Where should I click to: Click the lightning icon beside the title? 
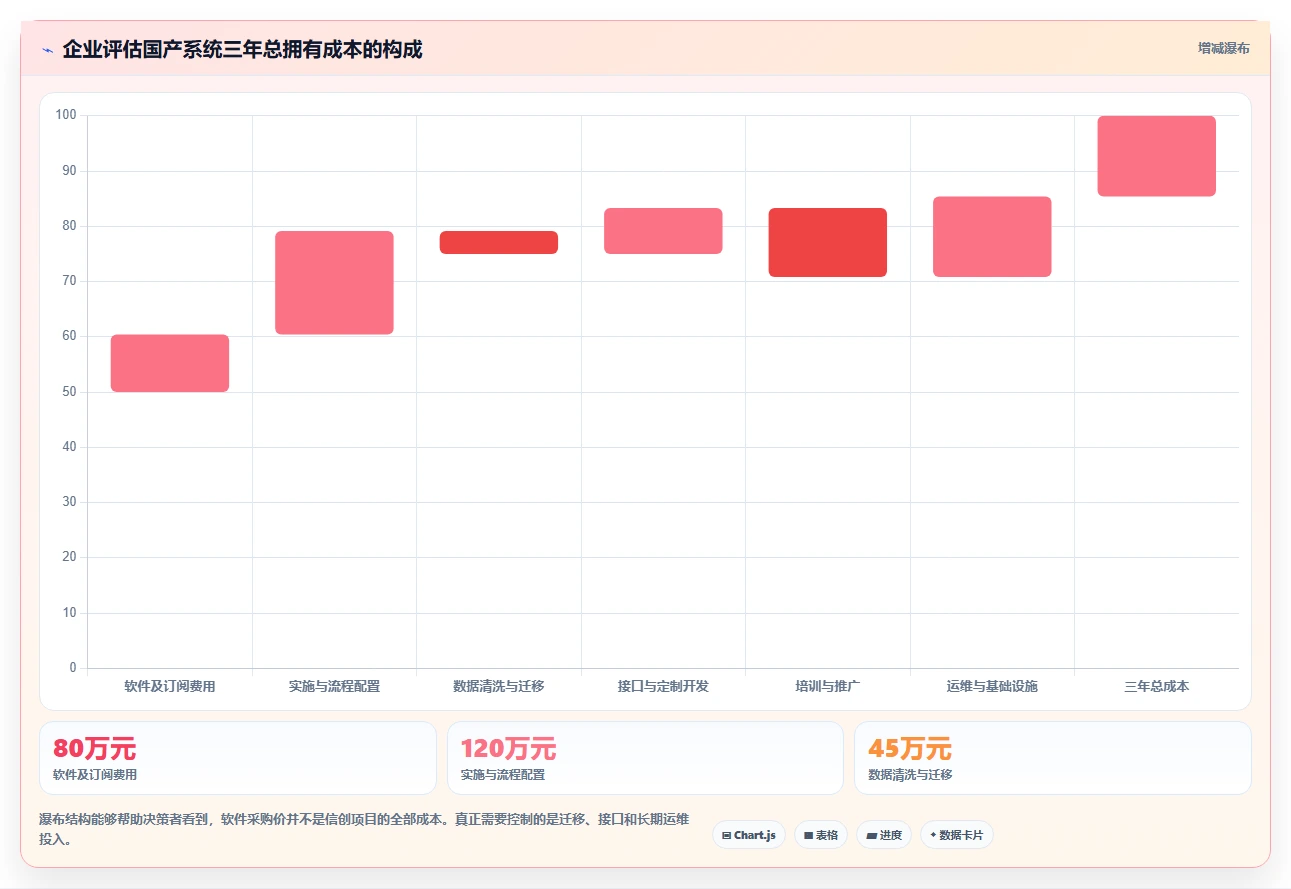[x=47, y=50]
